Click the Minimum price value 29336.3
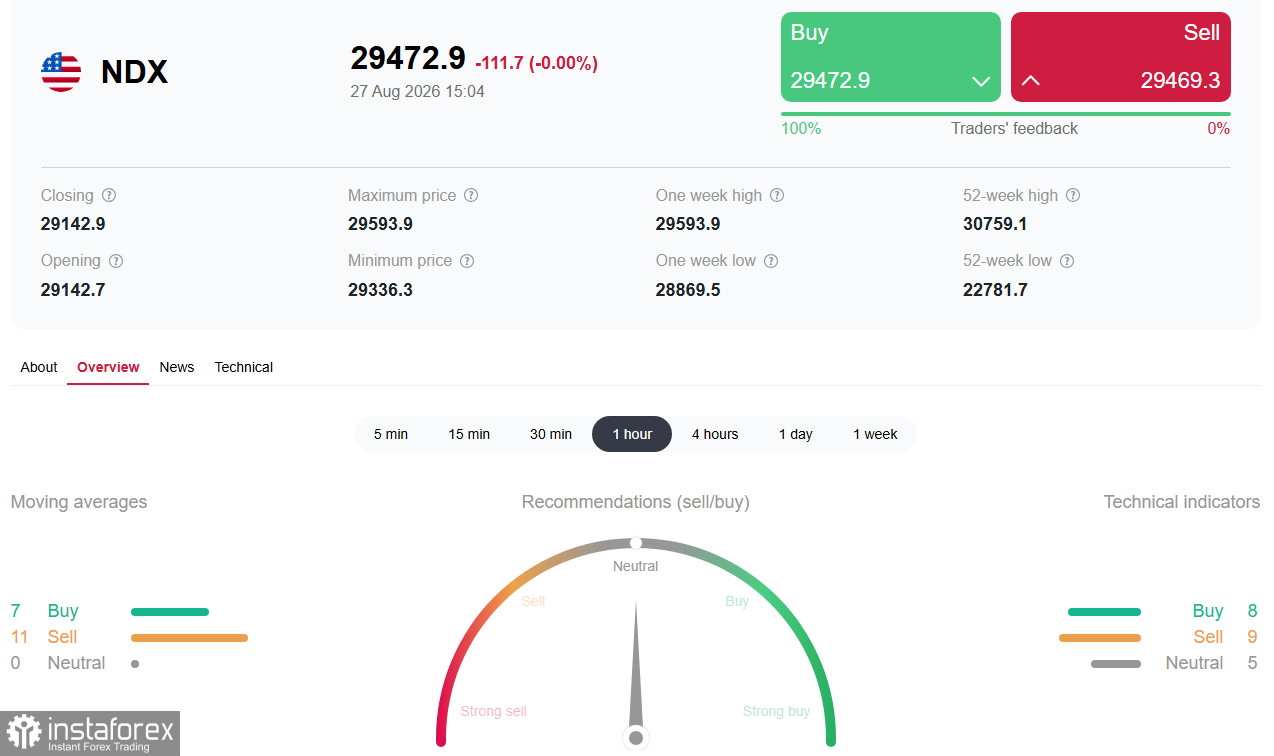 (381, 290)
